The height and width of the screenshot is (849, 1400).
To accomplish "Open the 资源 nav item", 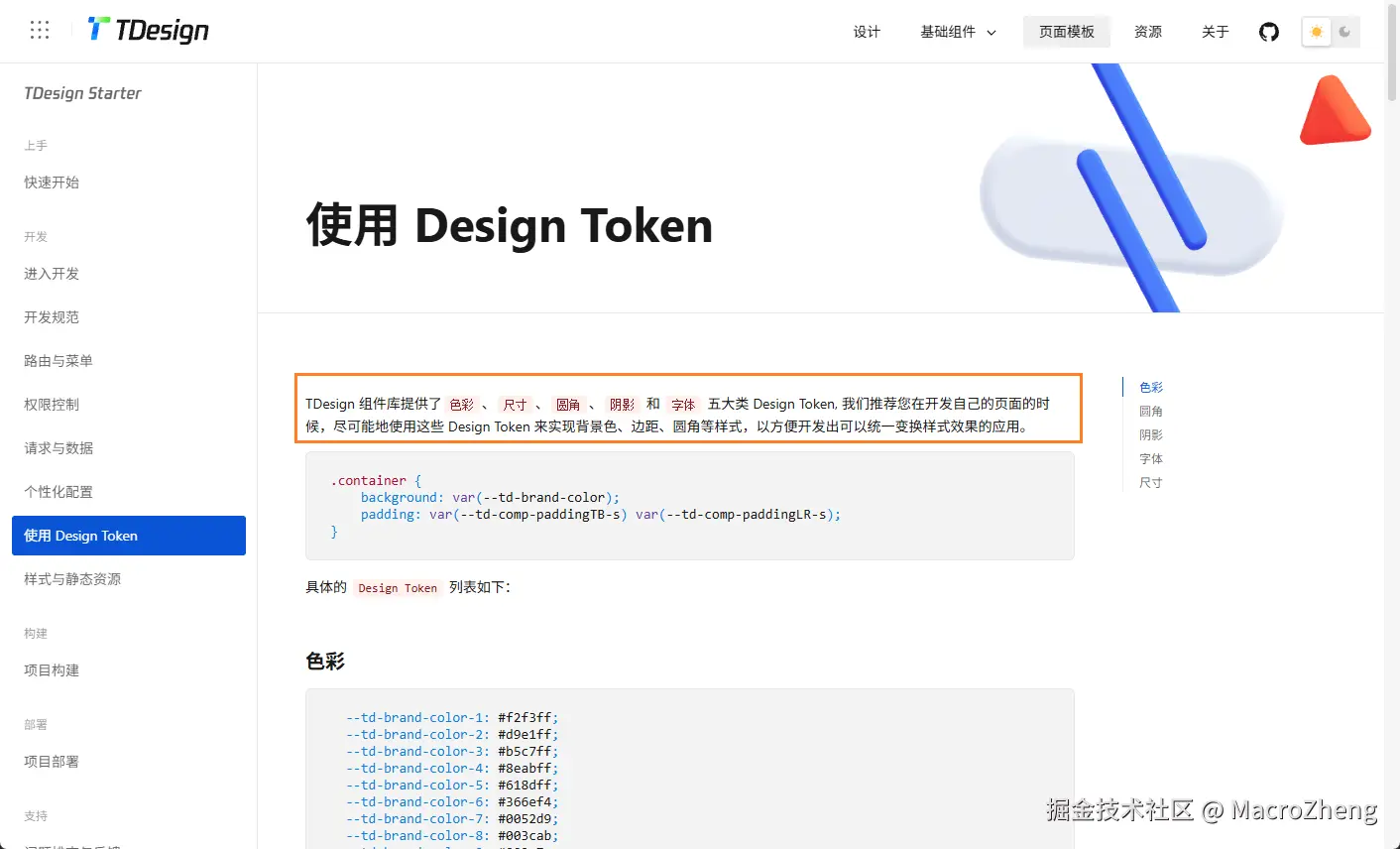I will tap(1148, 32).
